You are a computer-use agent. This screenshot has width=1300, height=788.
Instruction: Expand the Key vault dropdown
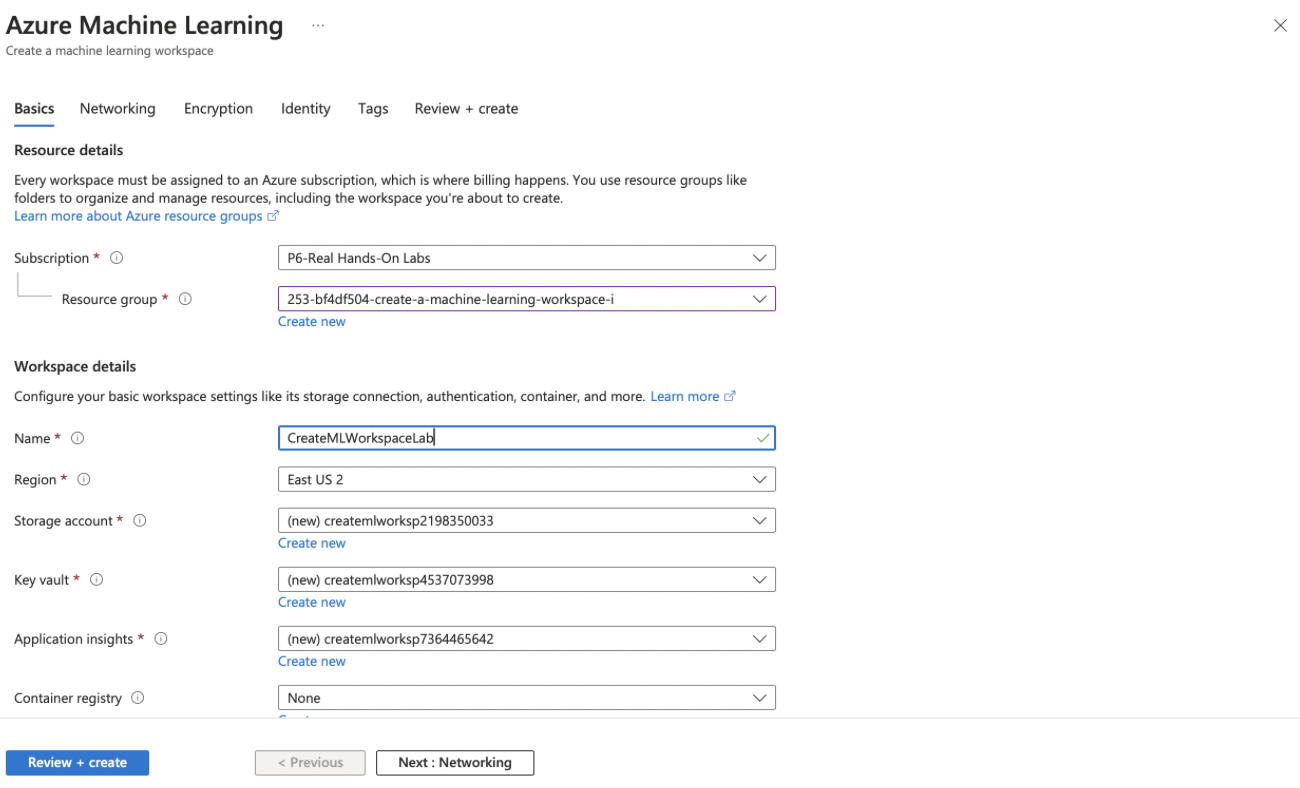526,580
